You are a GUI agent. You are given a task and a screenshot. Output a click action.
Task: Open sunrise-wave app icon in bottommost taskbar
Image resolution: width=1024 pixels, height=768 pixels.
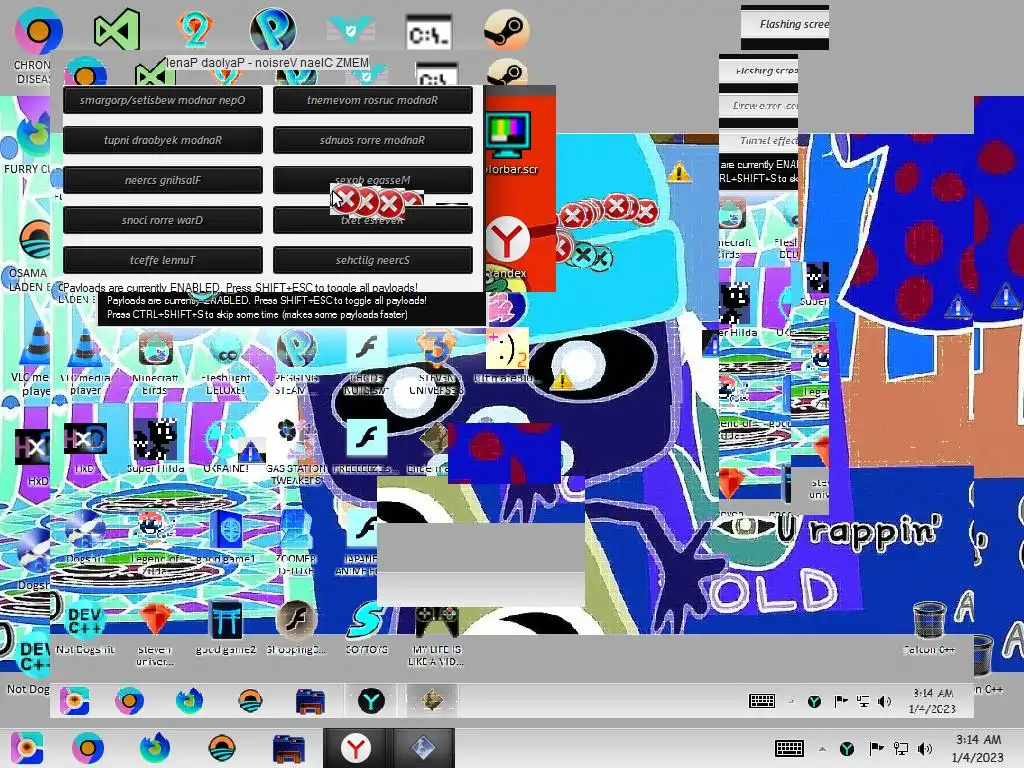(222, 748)
